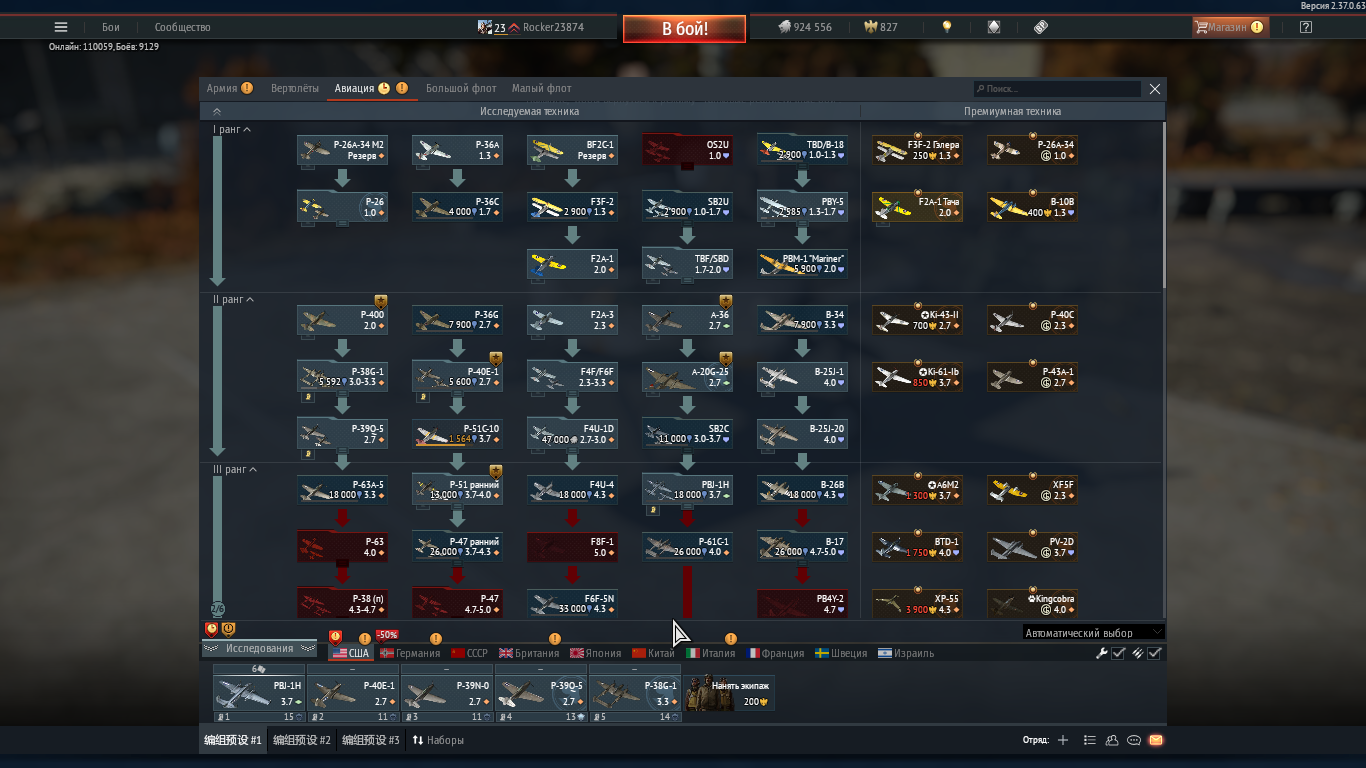
Task: Collapse all ranks with double chevron
Action: [217, 111]
